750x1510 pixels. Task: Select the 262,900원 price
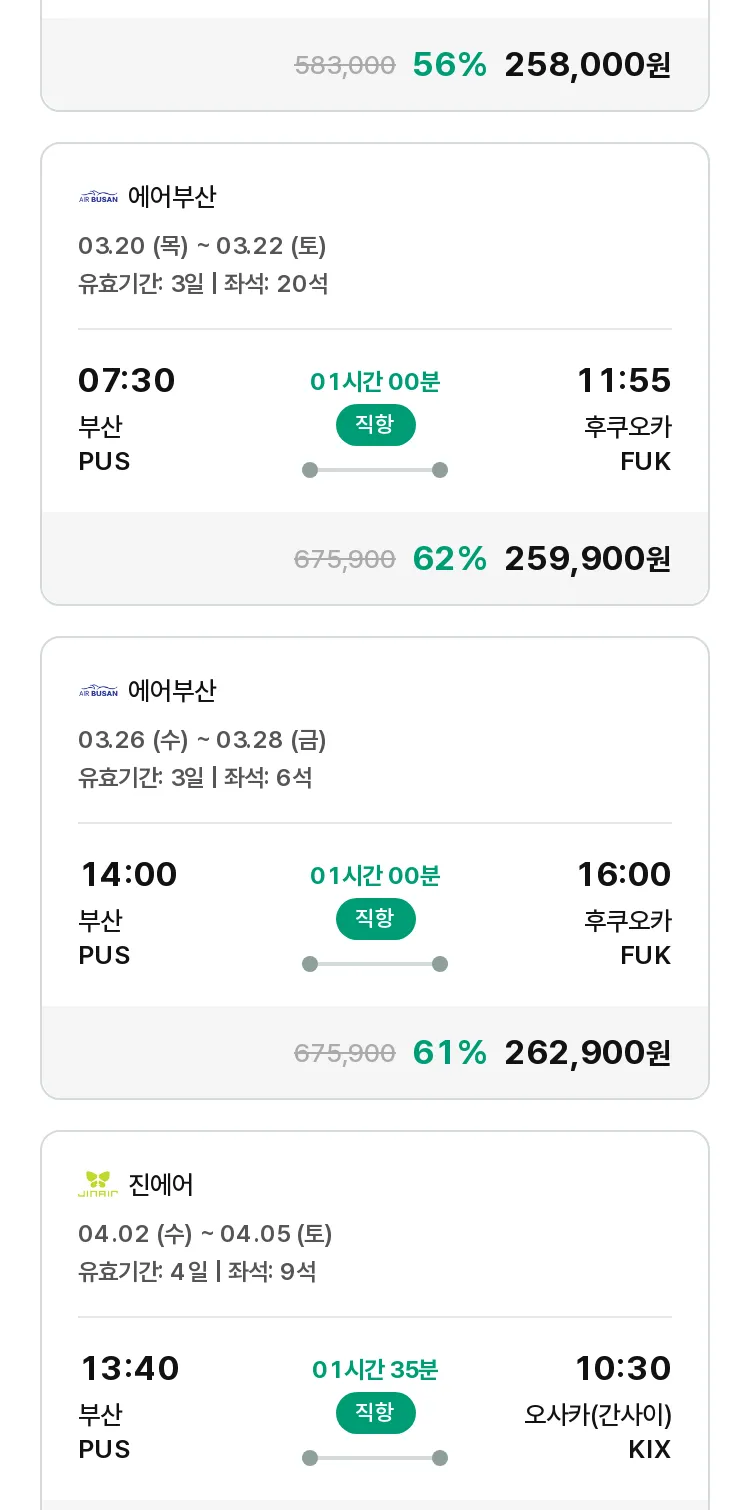pyautogui.click(x=587, y=1053)
